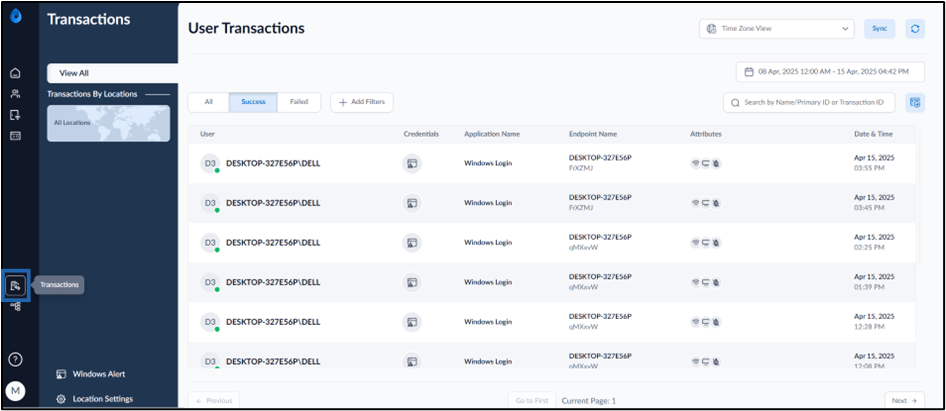This screenshot has width=946, height=411.
Task: Click the credentials icon on the 02:25 PM row
Action: click(412, 243)
